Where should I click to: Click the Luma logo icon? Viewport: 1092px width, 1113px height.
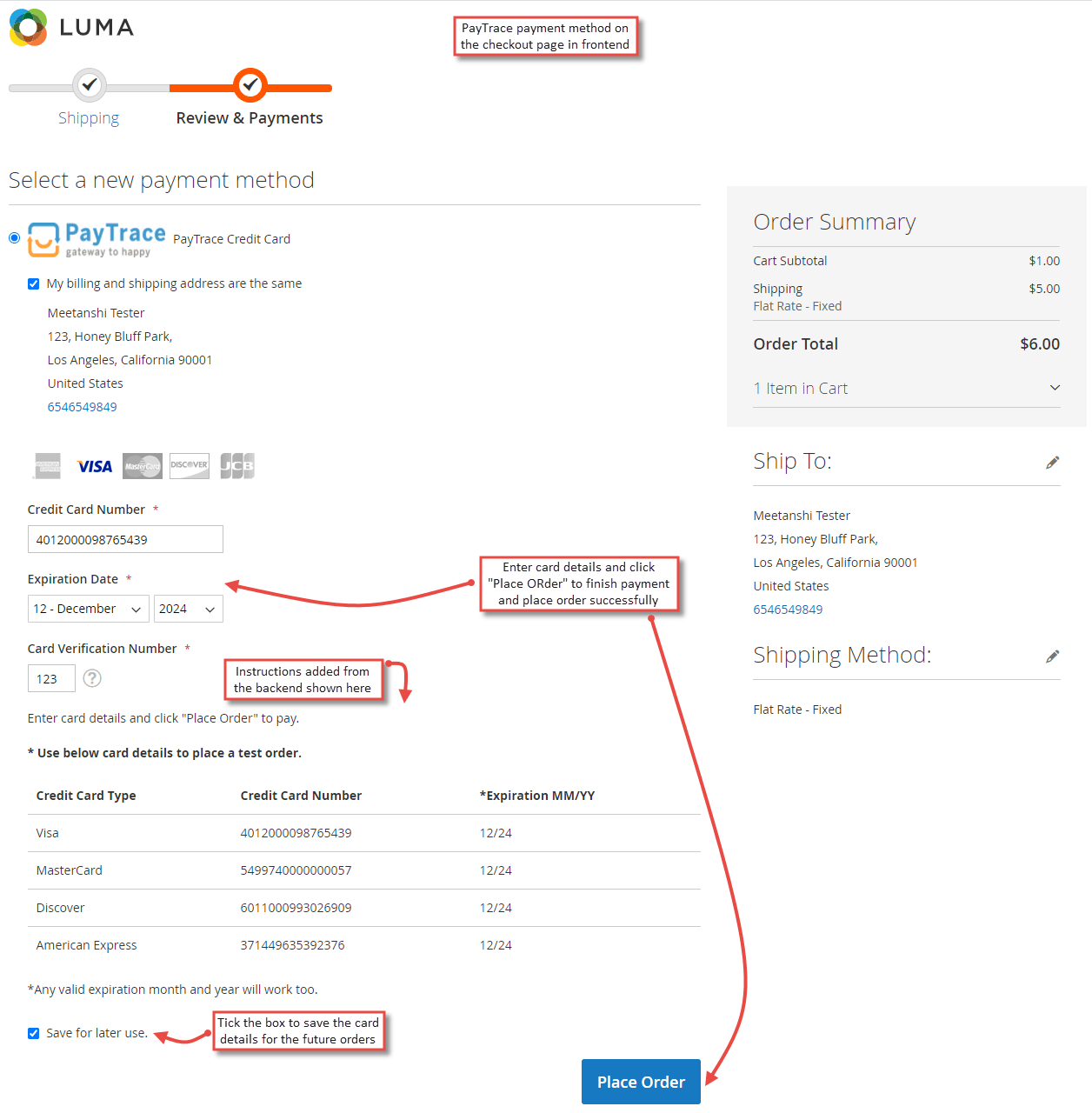[28, 27]
